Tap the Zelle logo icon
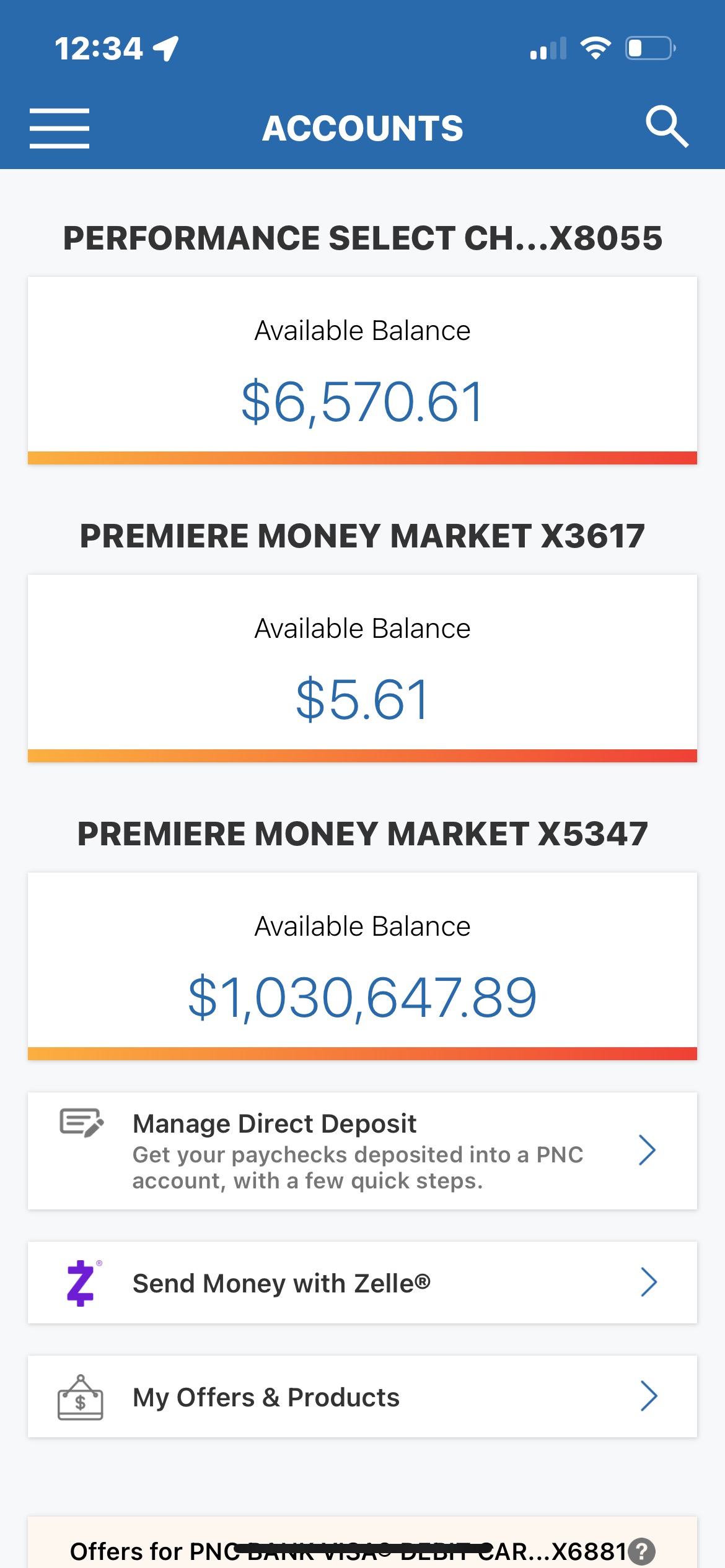This screenshot has height=1568, width=725. (x=81, y=1283)
